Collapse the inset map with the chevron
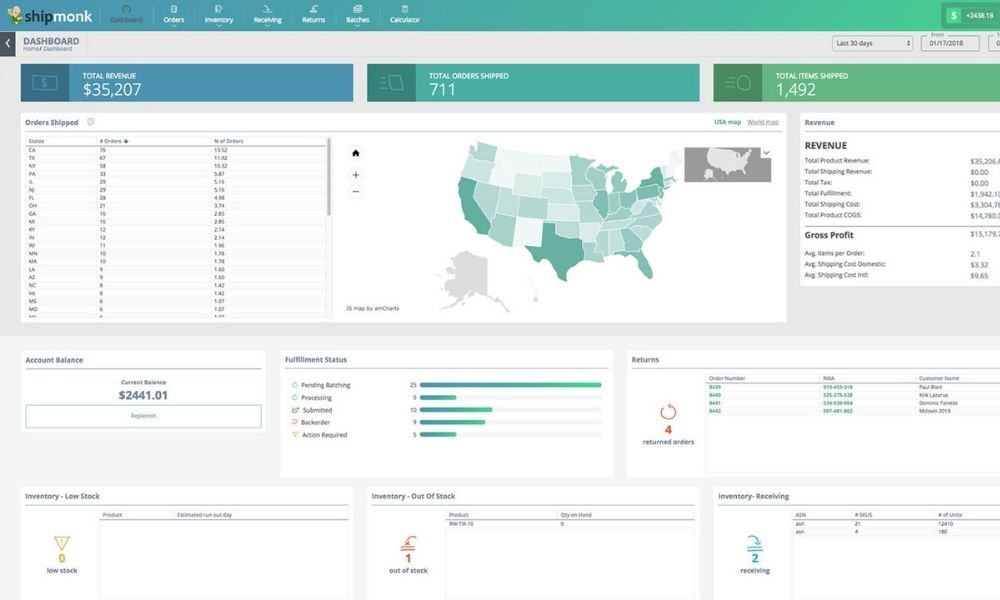The height and width of the screenshot is (600, 1000). pyautogui.click(x=766, y=152)
